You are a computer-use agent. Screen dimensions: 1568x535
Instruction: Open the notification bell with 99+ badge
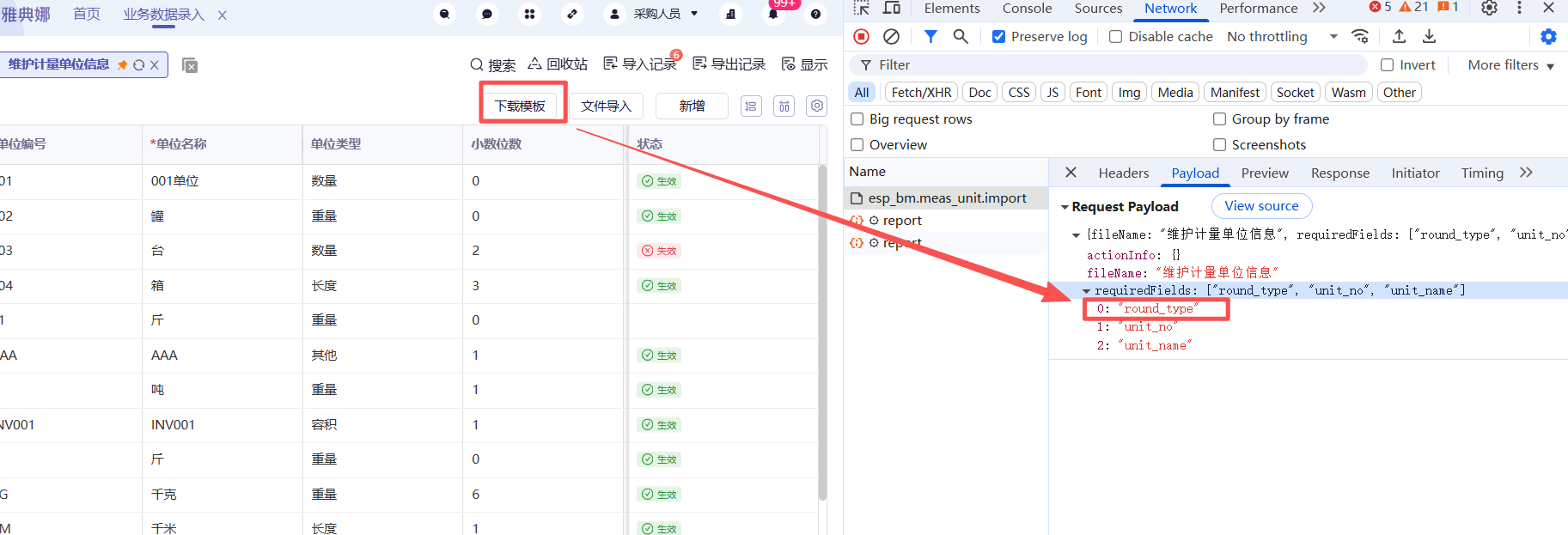pyautogui.click(x=773, y=14)
